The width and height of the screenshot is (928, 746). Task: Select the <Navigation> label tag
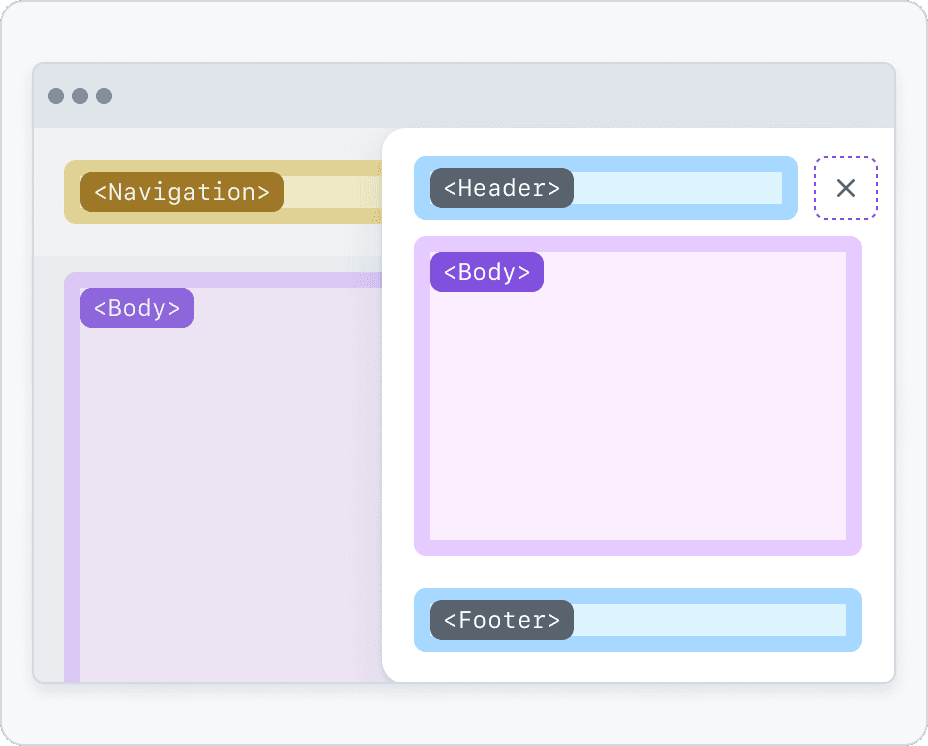(182, 192)
